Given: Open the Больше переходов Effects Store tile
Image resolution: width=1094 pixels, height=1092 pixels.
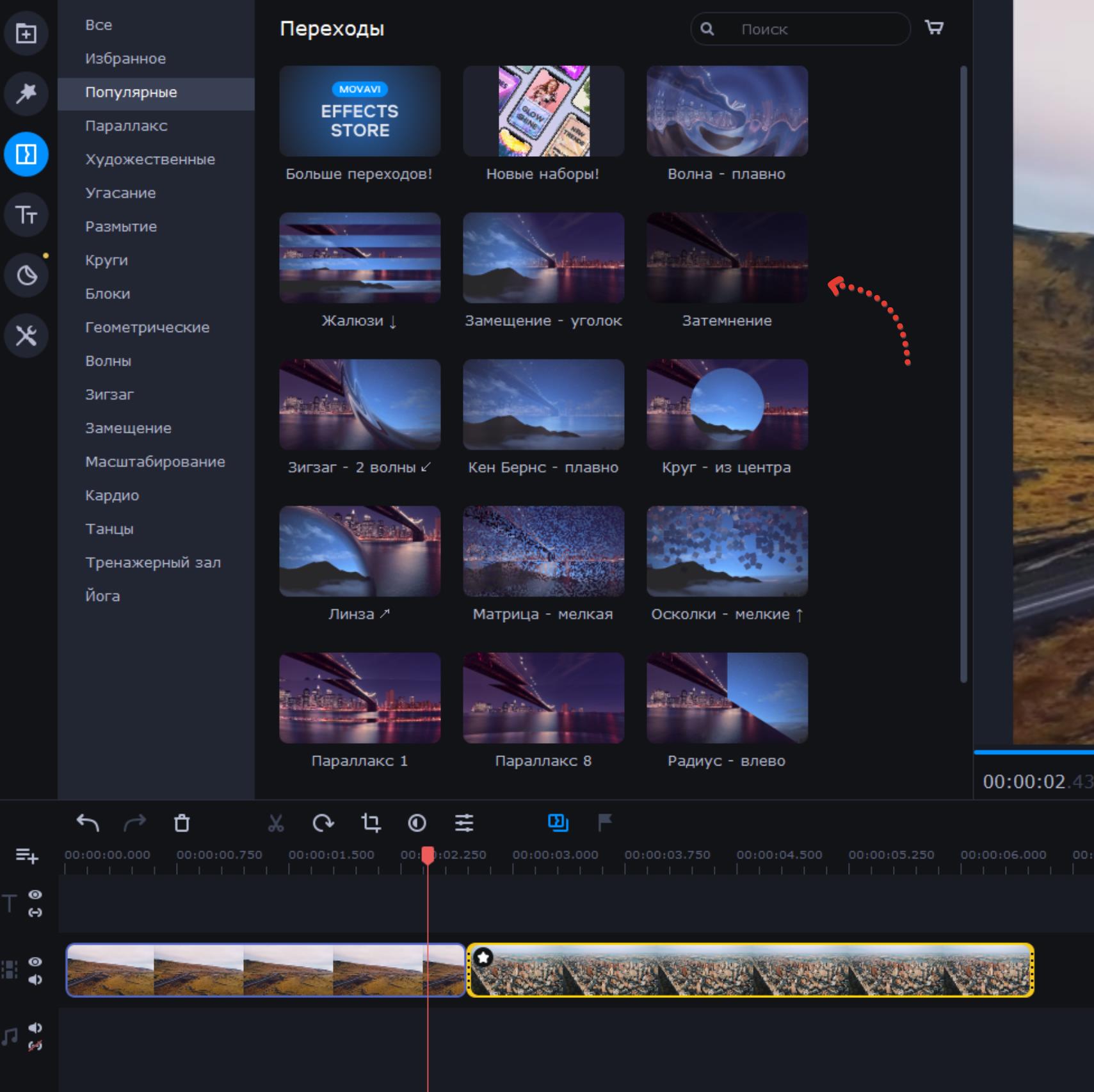Looking at the screenshot, I should pyautogui.click(x=360, y=111).
